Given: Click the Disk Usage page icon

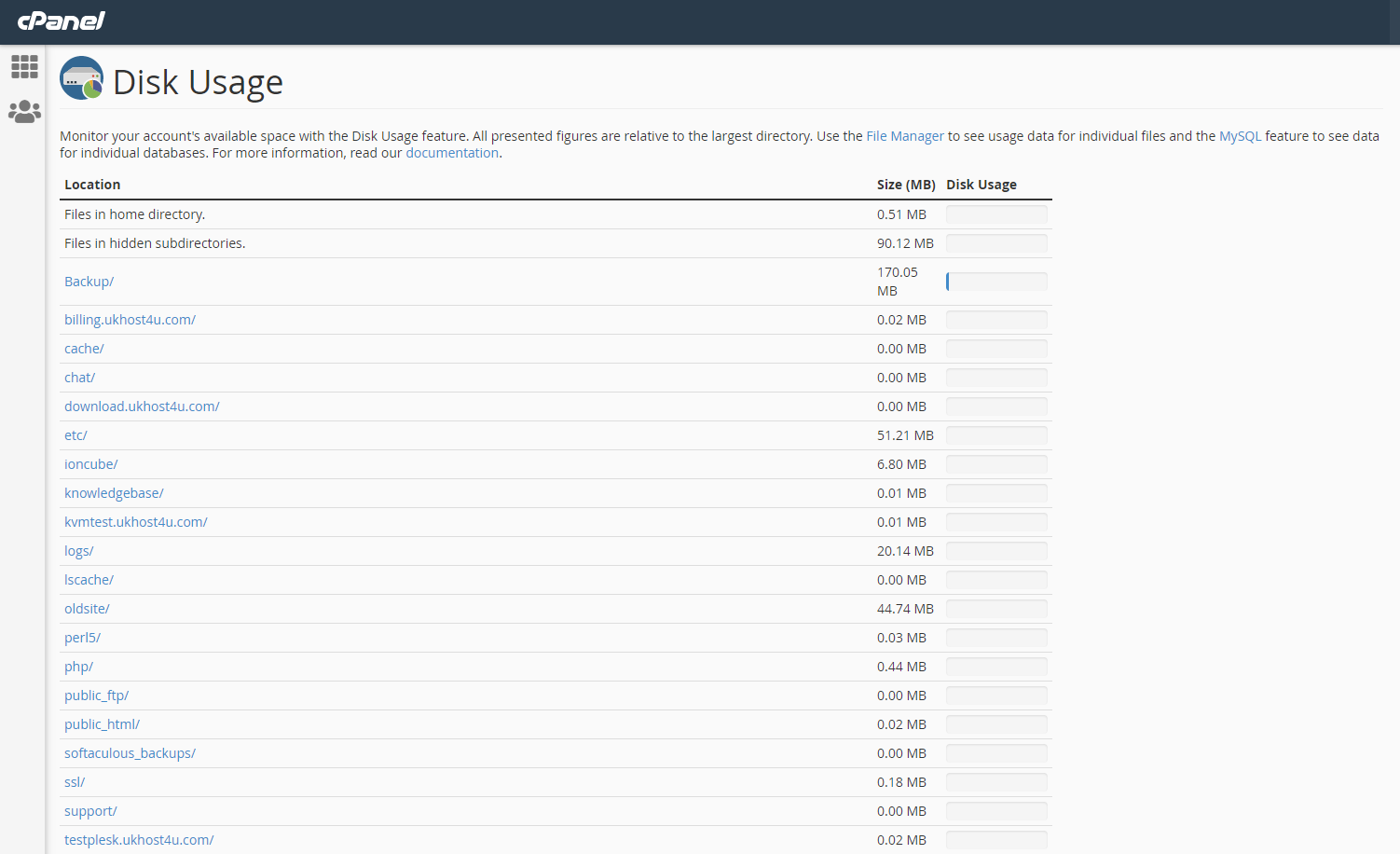Looking at the screenshot, I should 82,78.
